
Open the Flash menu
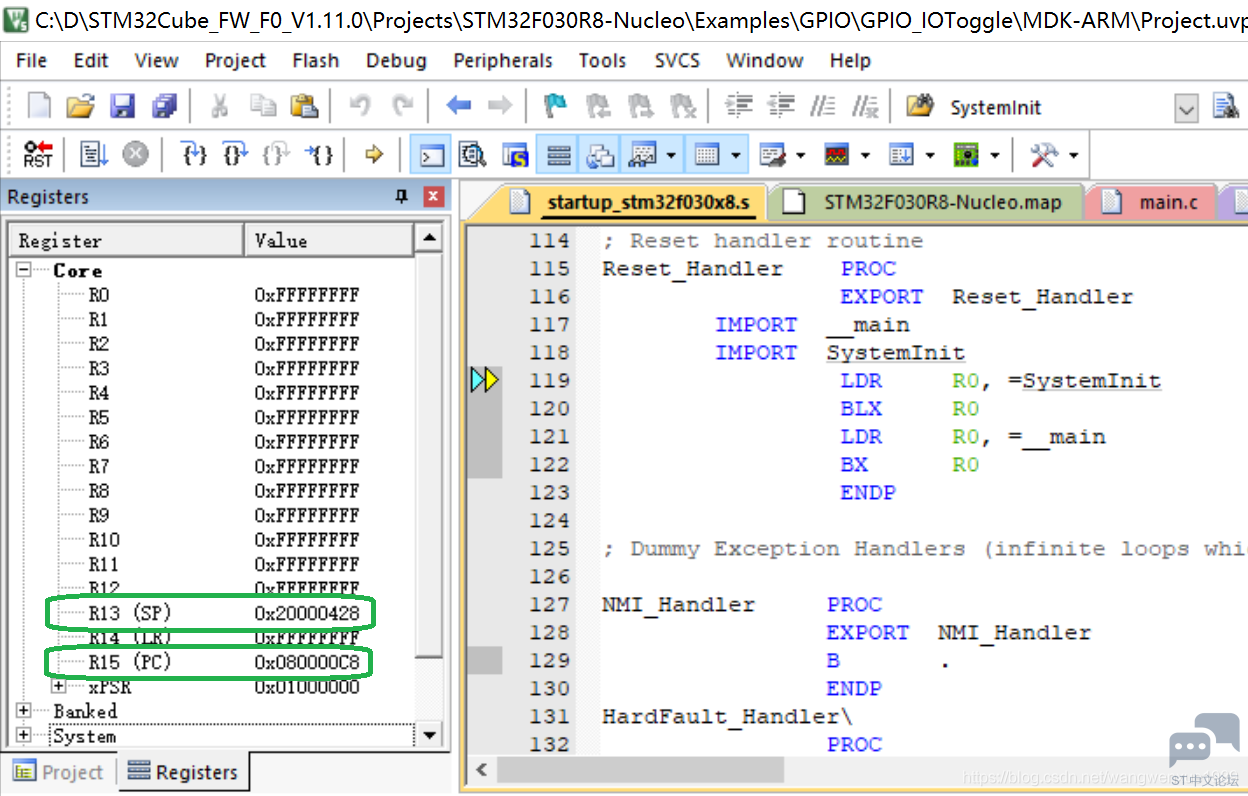pyautogui.click(x=316, y=61)
